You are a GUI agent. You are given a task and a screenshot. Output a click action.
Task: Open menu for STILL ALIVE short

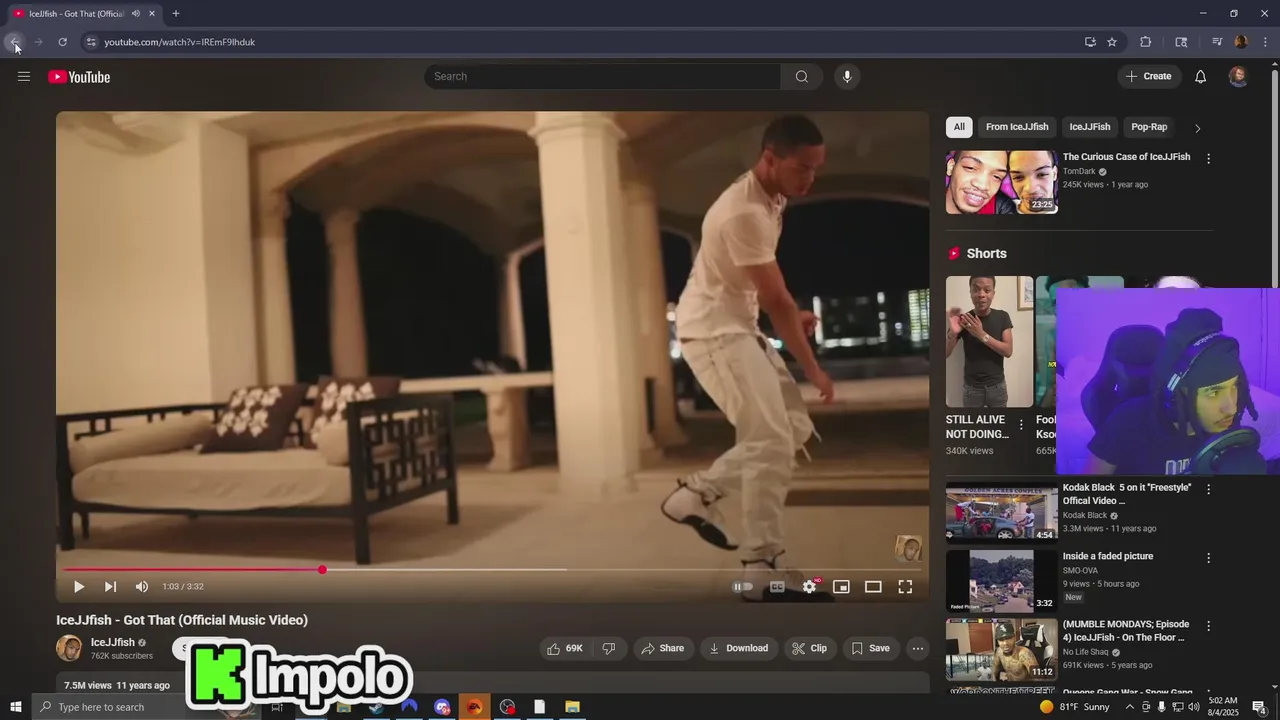(1020, 425)
